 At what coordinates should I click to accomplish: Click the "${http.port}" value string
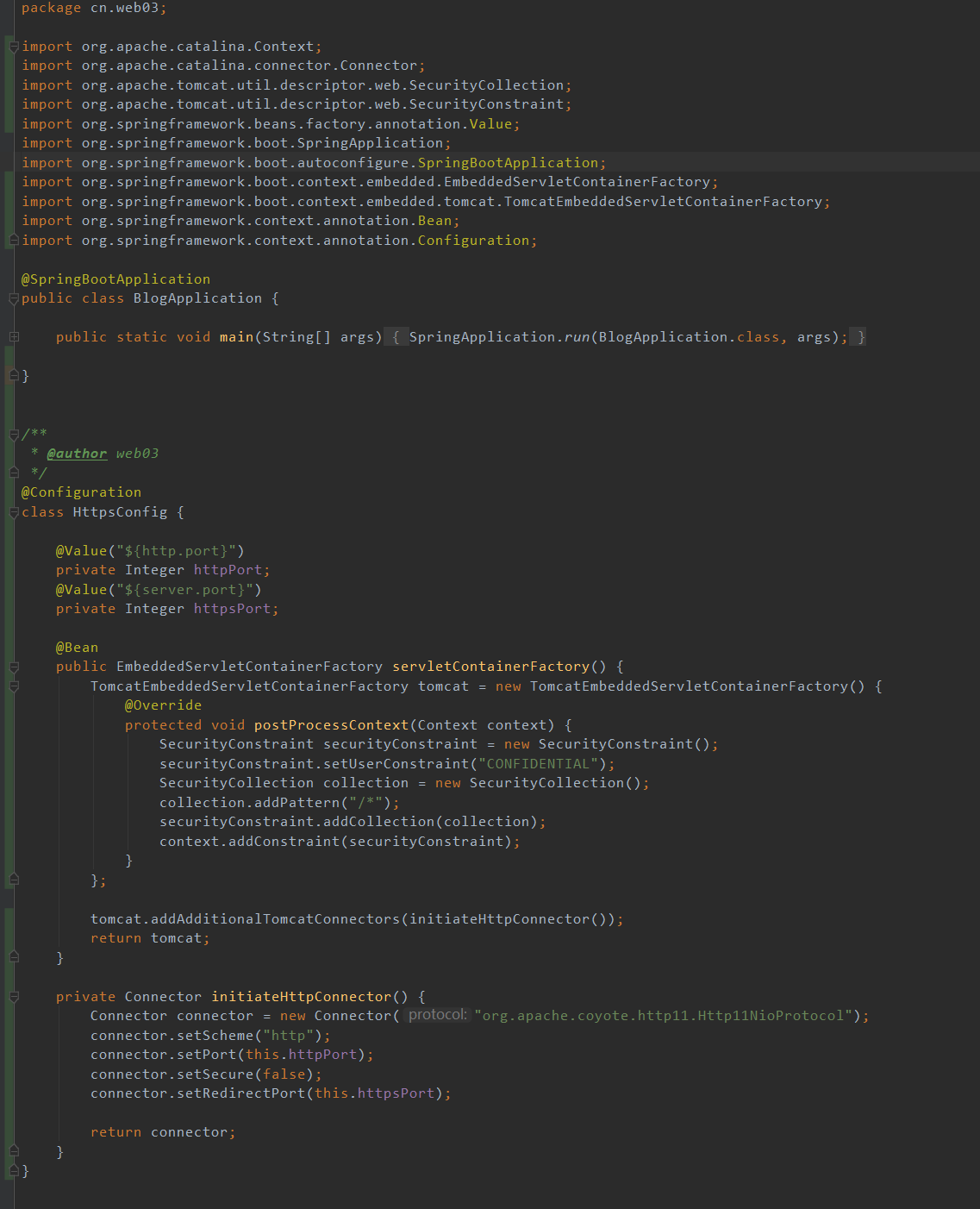176,551
